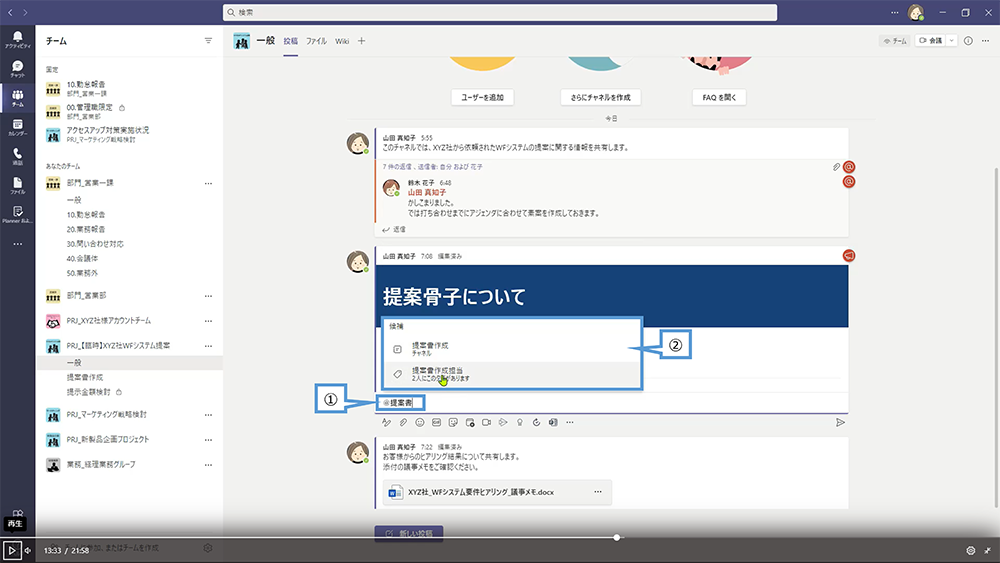
Task: Open Planner app in left rail
Action: [17, 214]
